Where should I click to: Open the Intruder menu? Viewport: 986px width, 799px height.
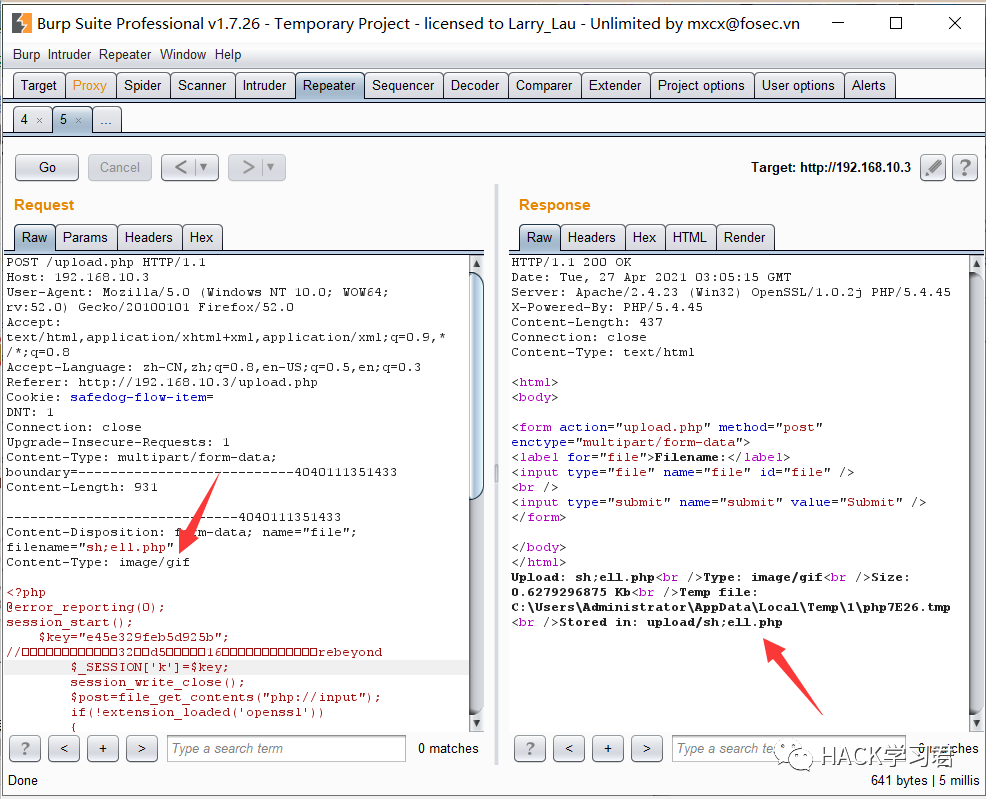click(x=69, y=55)
